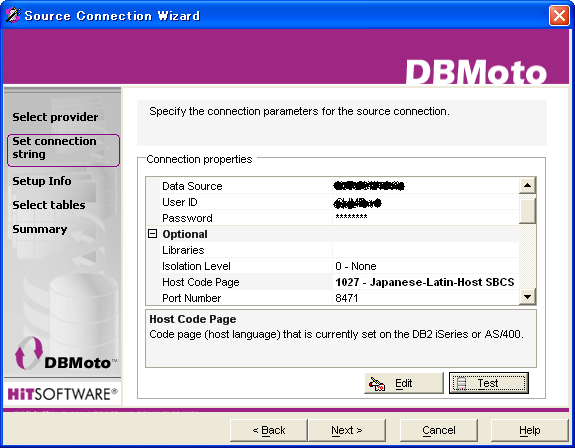Click the Test button server icon

pyautogui.click(x=461, y=383)
